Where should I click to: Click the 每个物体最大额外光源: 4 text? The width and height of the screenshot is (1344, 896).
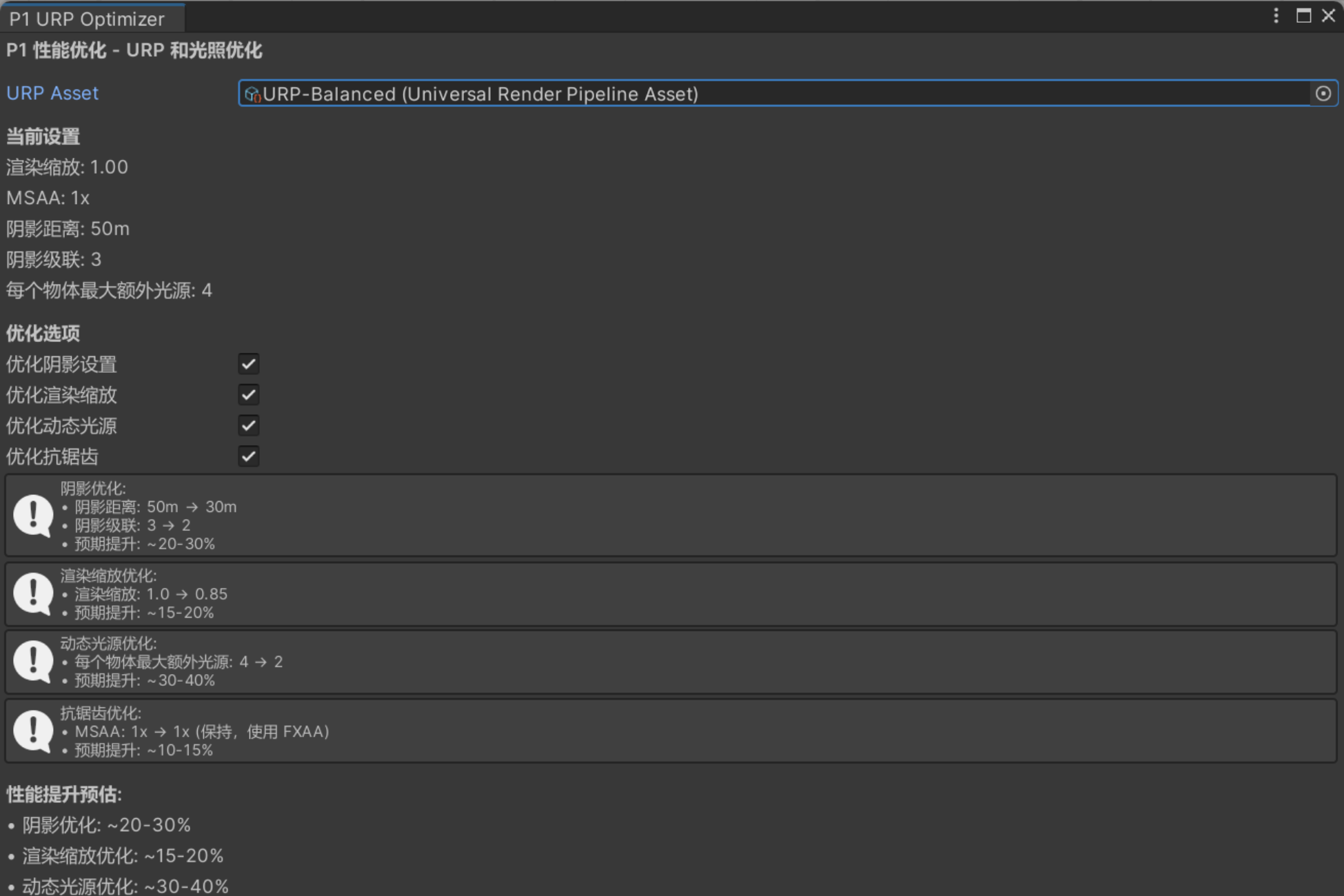click(x=110, y=291)
